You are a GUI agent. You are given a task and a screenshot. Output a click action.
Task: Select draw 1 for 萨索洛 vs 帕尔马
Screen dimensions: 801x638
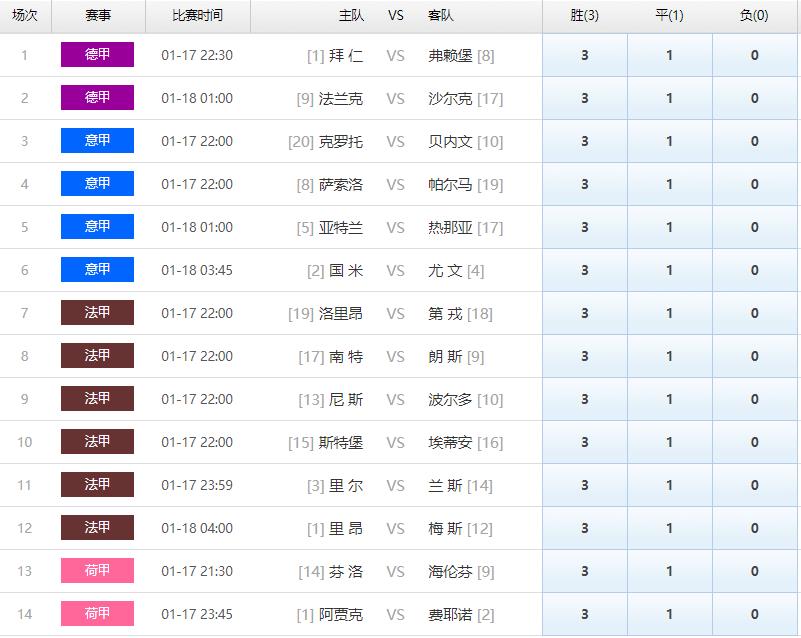(x=670, y=184)
